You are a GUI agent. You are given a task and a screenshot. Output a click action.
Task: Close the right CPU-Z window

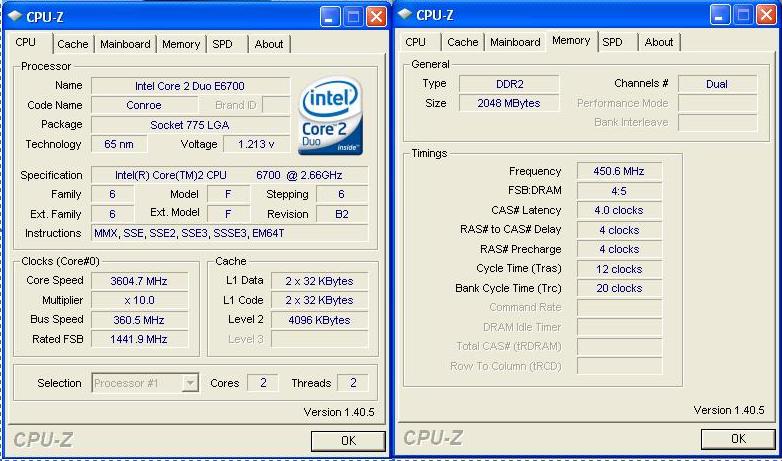pos(766,15)
